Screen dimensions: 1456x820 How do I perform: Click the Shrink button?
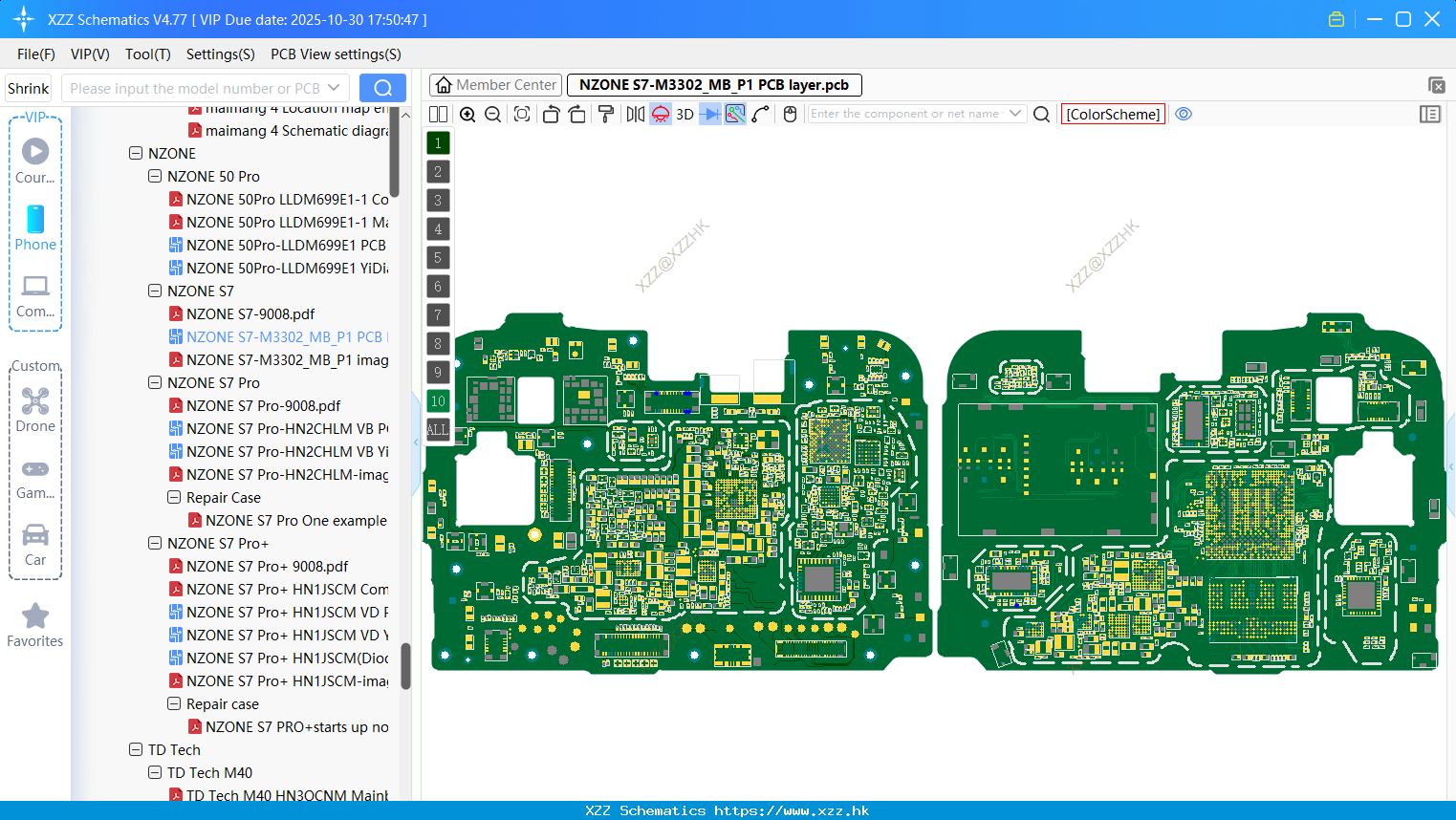pos(29,88)
